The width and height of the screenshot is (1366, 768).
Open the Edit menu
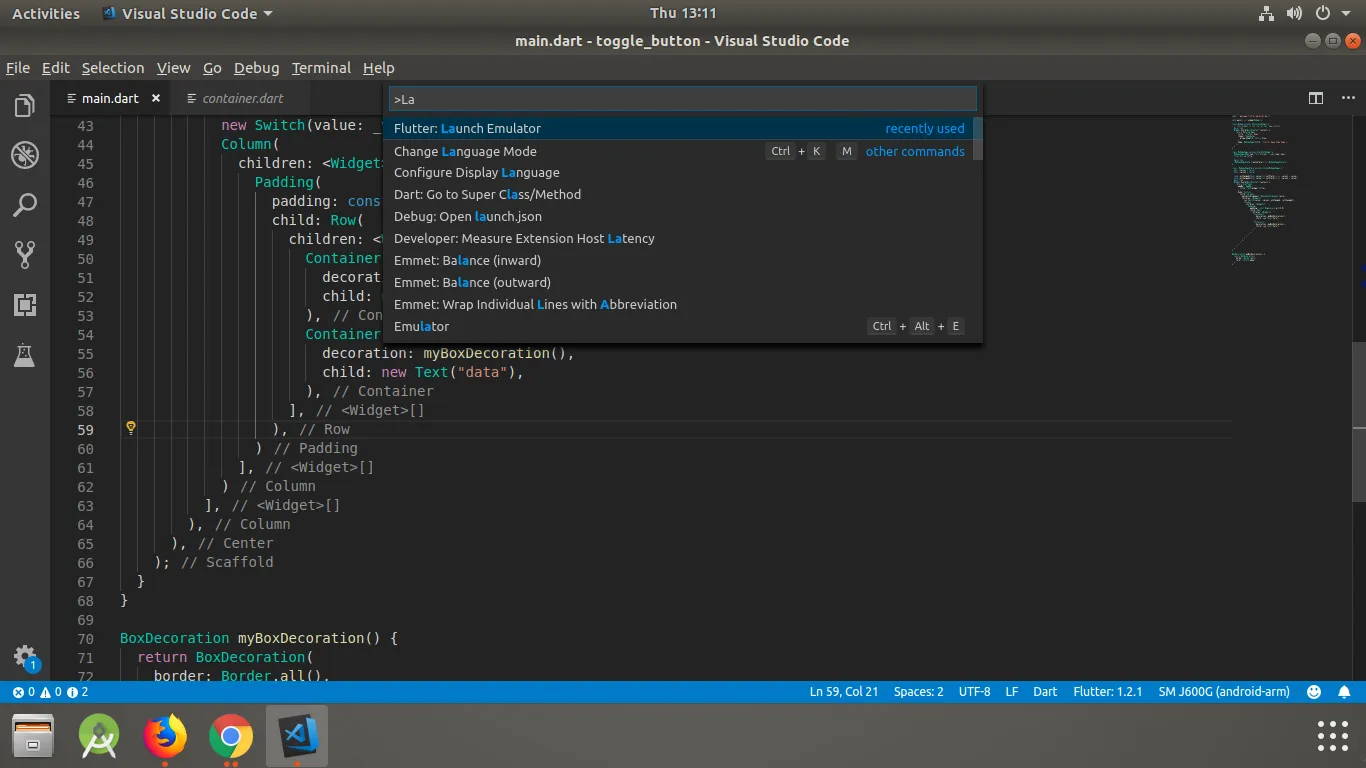pos(56,68)
